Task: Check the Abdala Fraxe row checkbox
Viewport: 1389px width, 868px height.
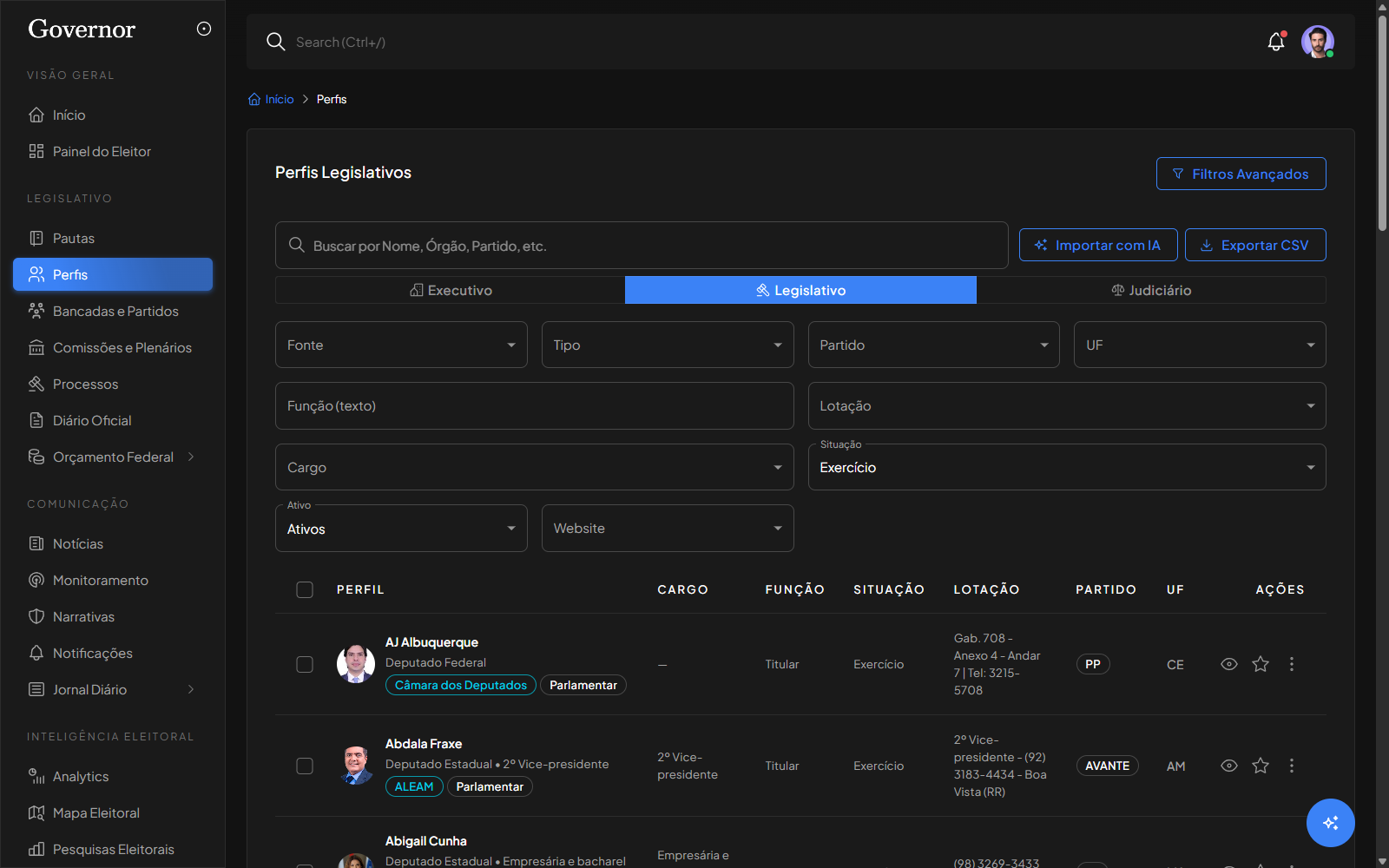Action: [305, 766]
